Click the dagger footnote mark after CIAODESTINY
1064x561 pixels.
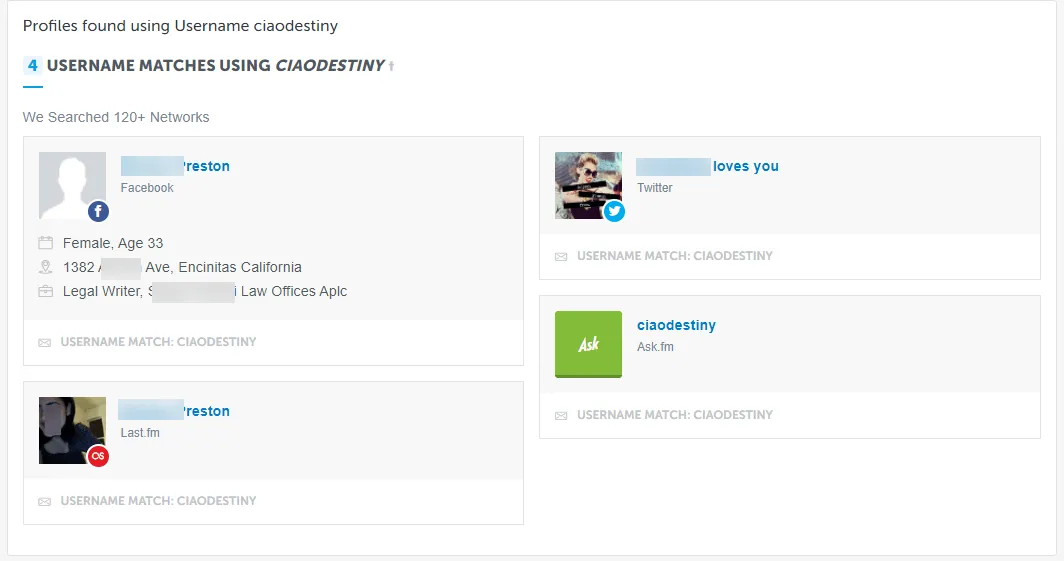coord(392,66)
